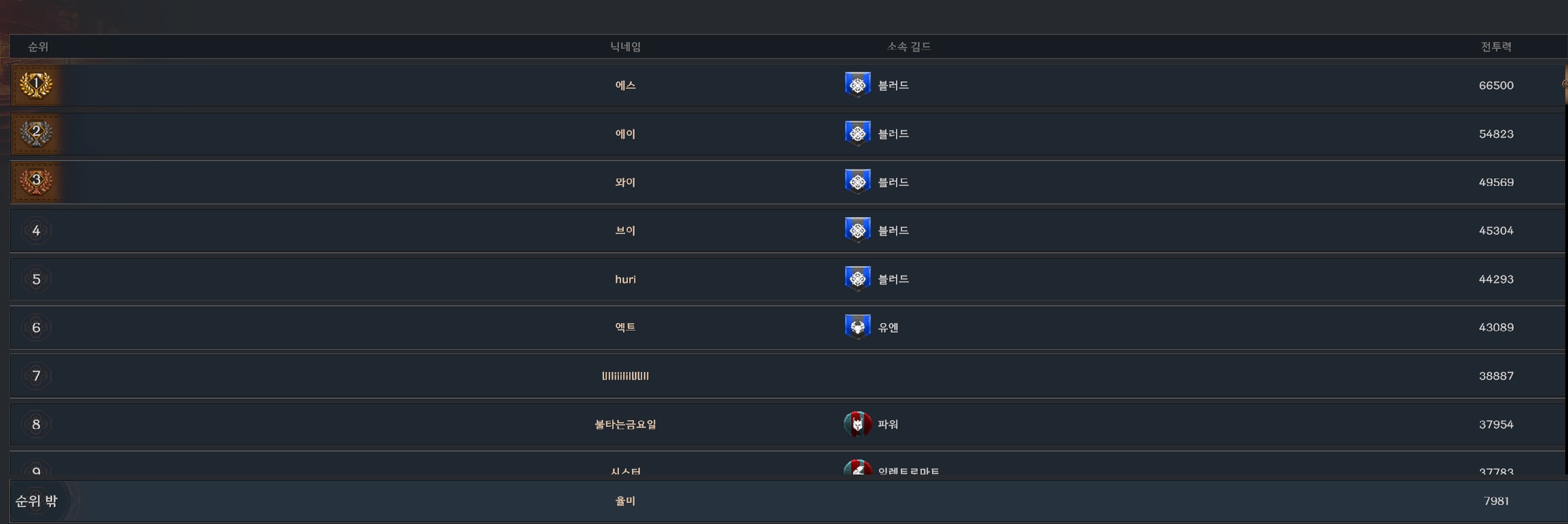Open player 불타는금요일's nickname
The image size is (1568, 524).
pos(625,424)
